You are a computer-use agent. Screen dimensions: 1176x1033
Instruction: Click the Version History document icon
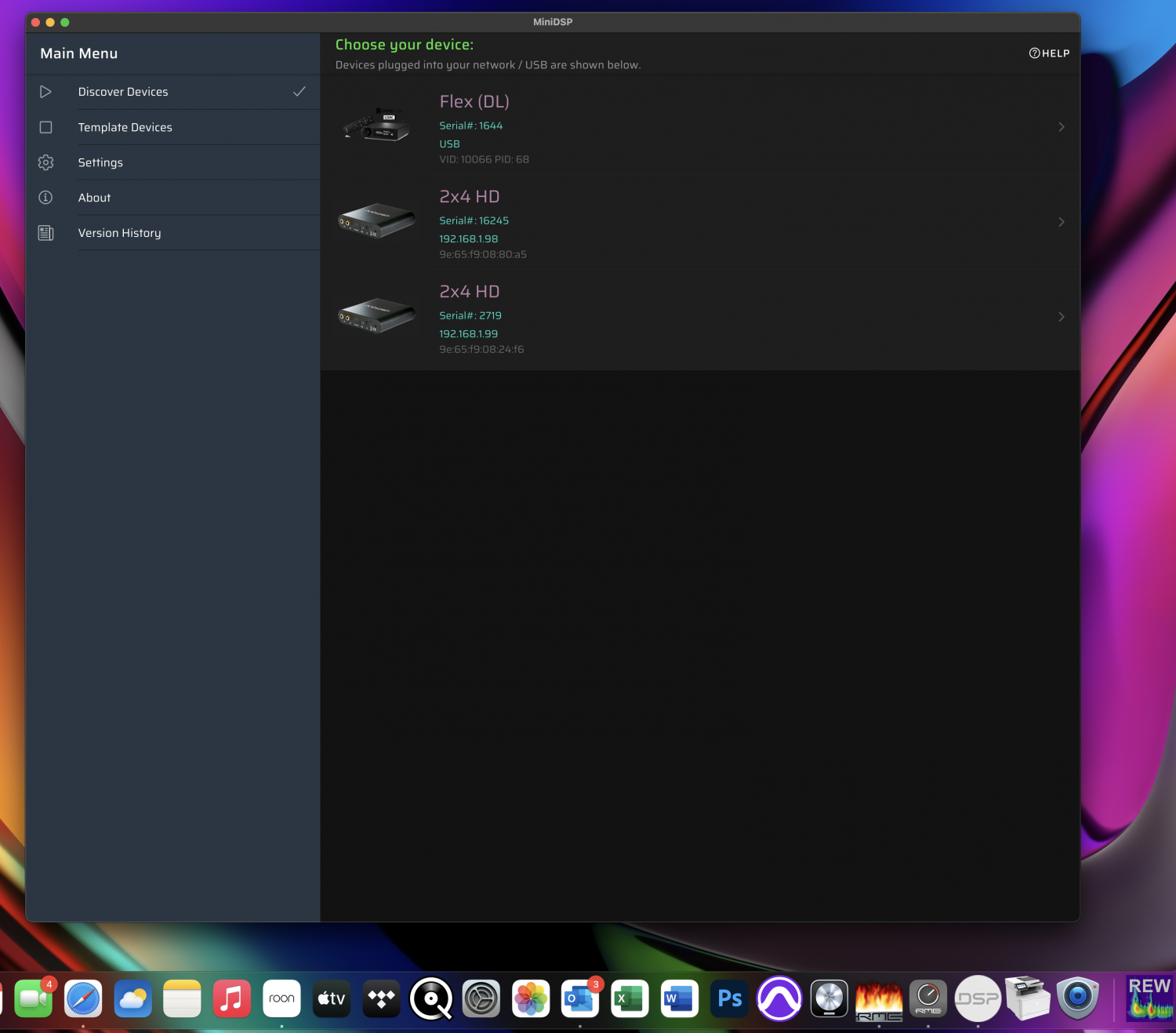coord(45,233)
